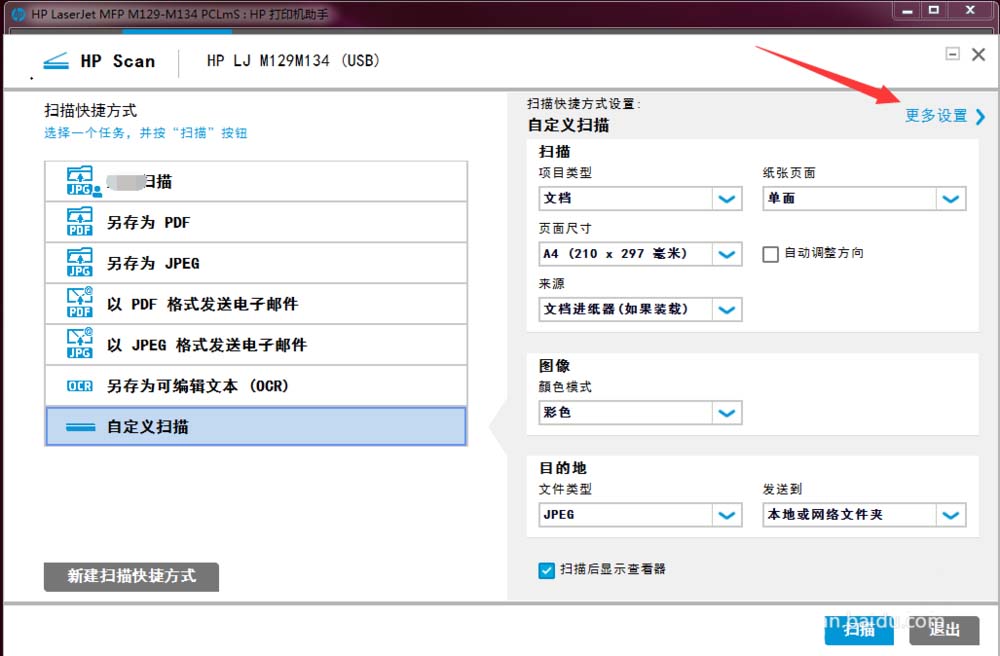Click the JPG email icon beside 以 JPEG 格式发送电子邮件
Screen dimensions: 1000x656
pyautogui.click(x=80, y=344)
